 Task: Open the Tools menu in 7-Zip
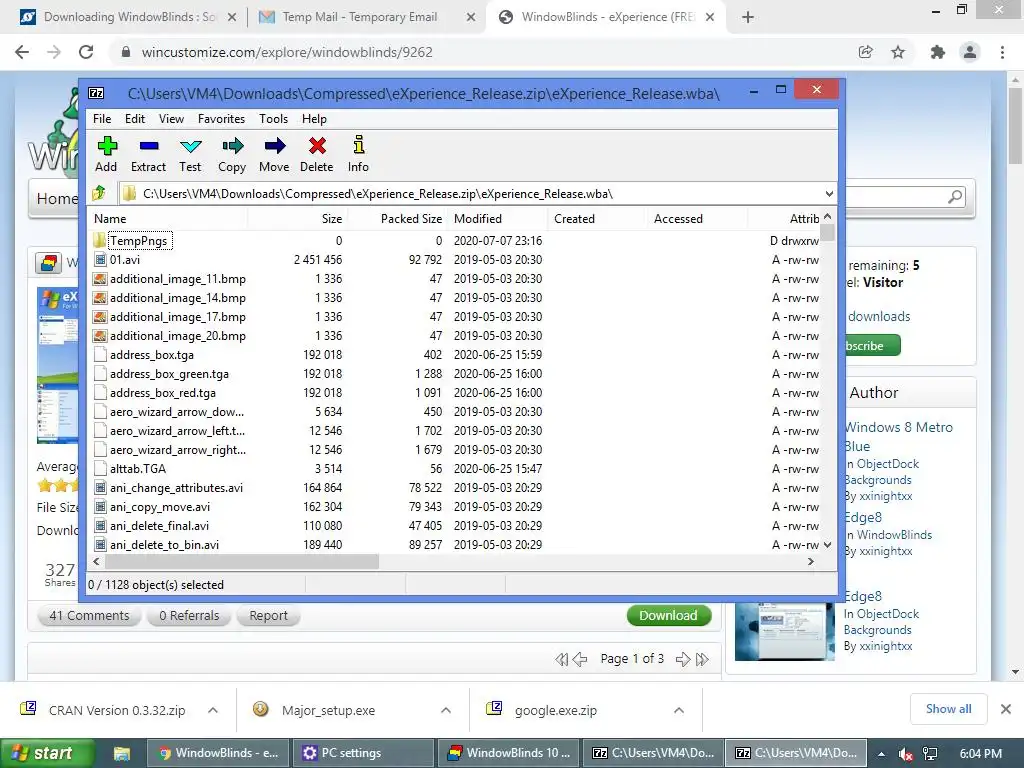tap(274, 119)
